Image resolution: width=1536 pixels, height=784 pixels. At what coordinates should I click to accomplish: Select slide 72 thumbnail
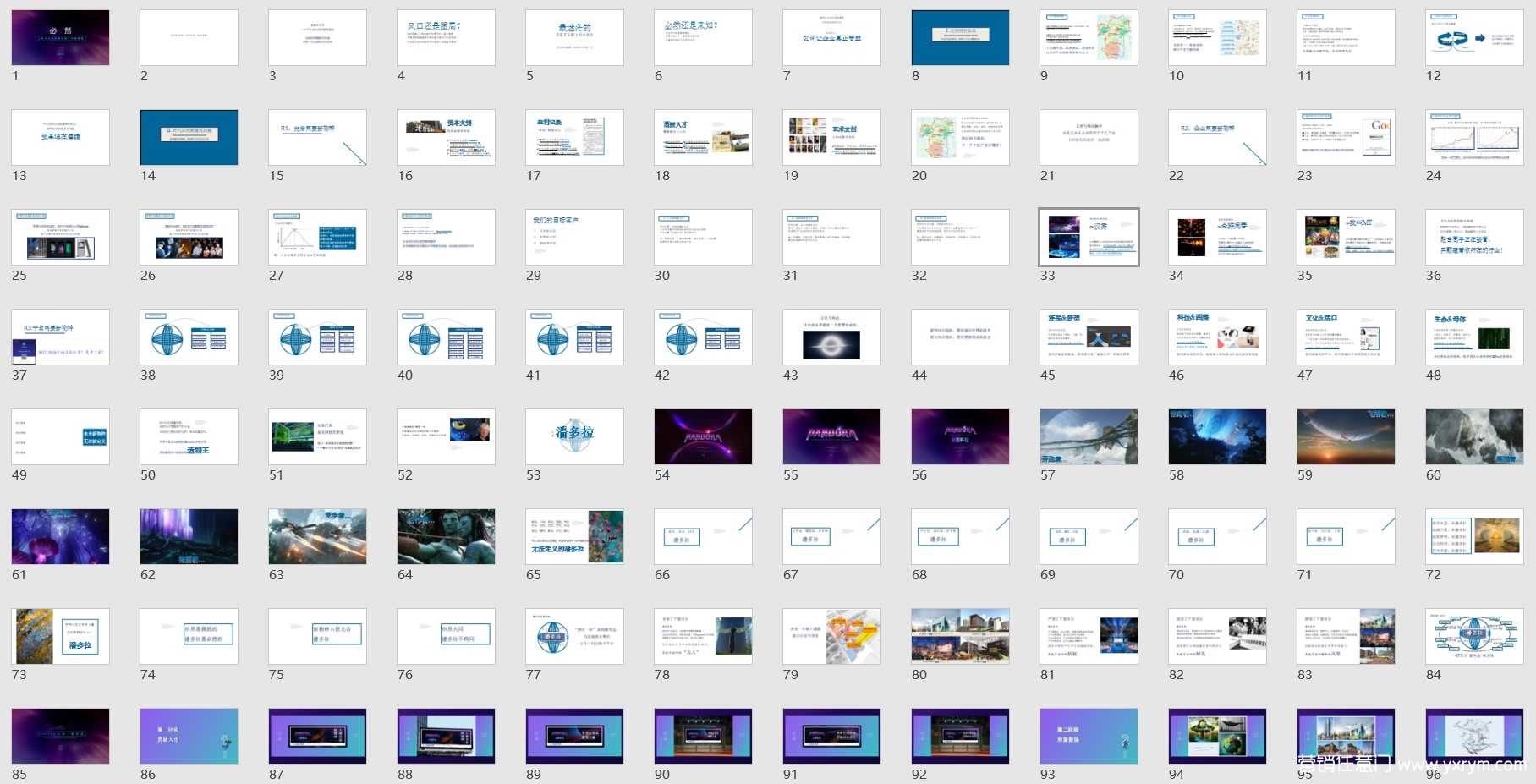pos(1474,536)
